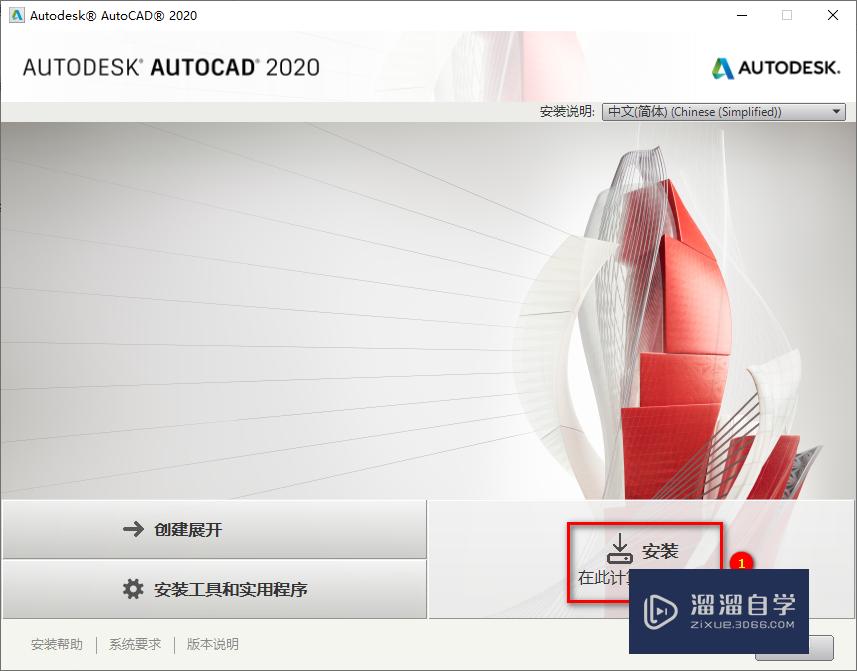This screenshot has width=857, height=671.
Task: Open the 系统要求 link
Action: point(135,644)
